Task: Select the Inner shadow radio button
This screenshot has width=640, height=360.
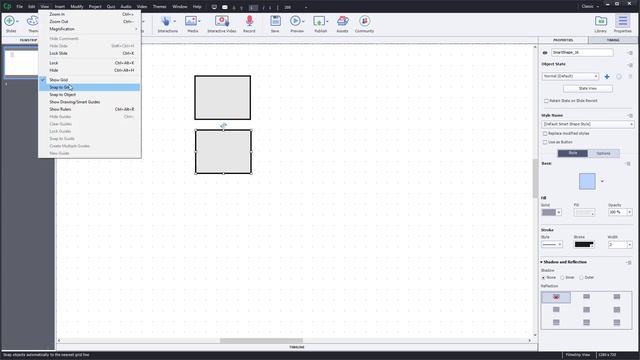Action: pos(562,278)
